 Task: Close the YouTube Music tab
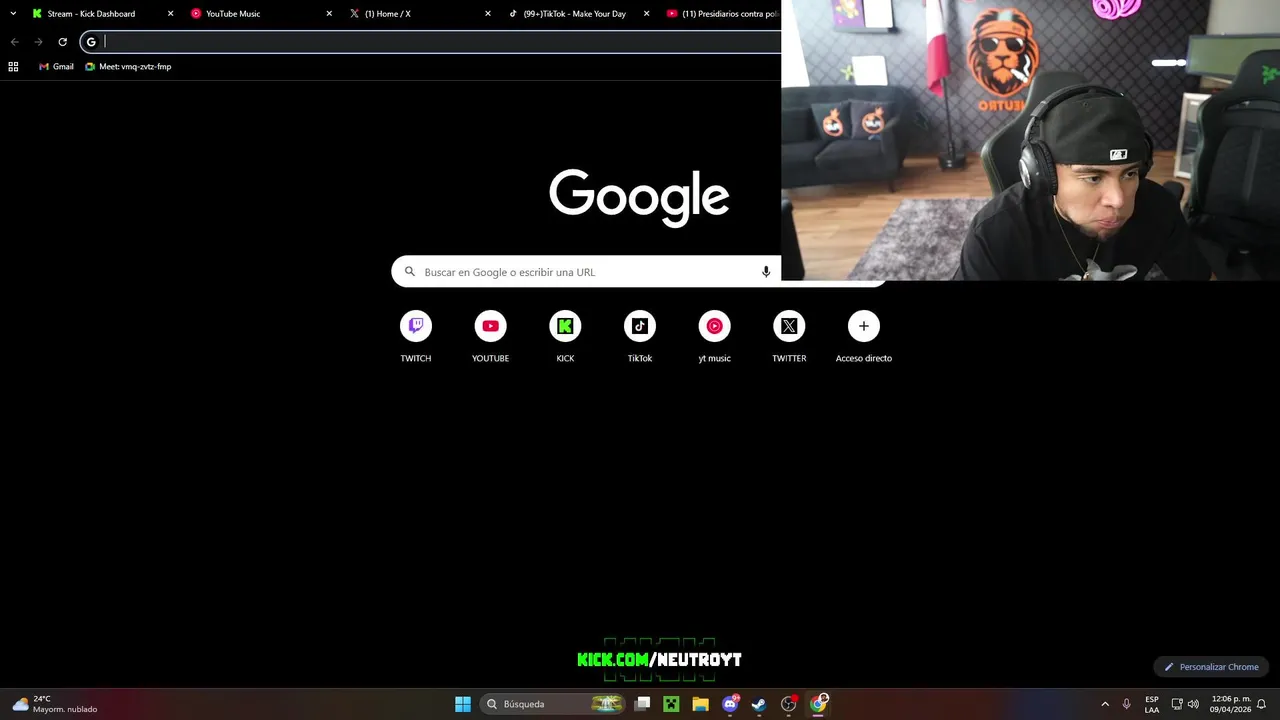pyautogui.click(x=329, y=14)
